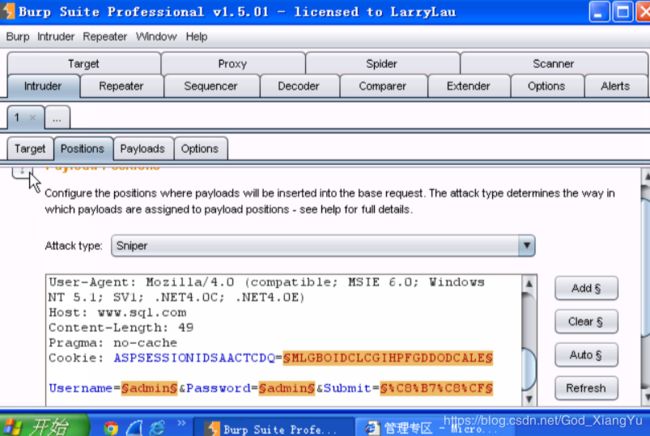Screen dimensions: 650x436
Task: Click the Burp Suite title bar icon
Action: [7, 12]
